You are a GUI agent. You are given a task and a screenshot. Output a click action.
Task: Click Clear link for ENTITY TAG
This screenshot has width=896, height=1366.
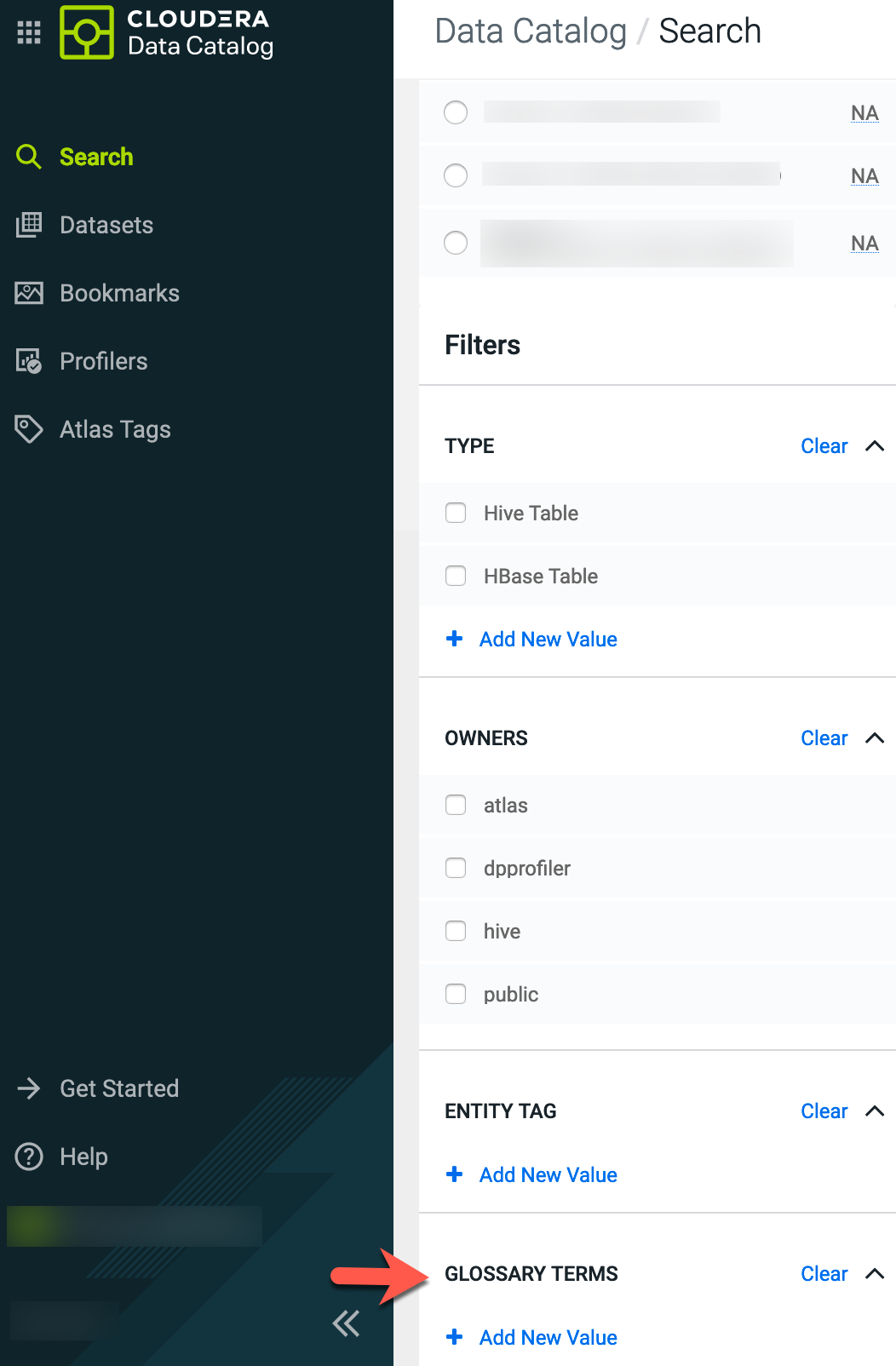824,1111
